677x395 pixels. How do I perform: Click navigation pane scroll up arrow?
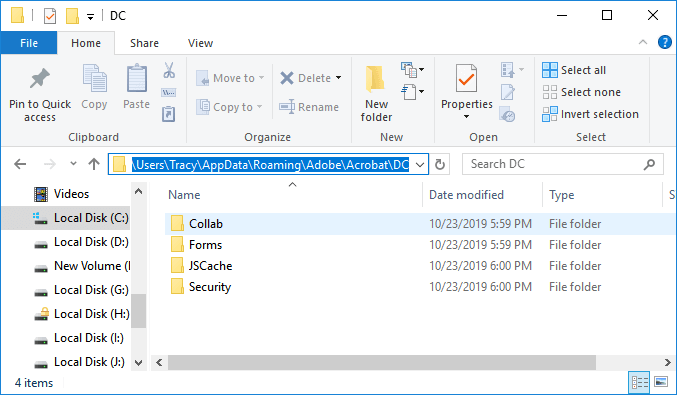pos(138,191)
